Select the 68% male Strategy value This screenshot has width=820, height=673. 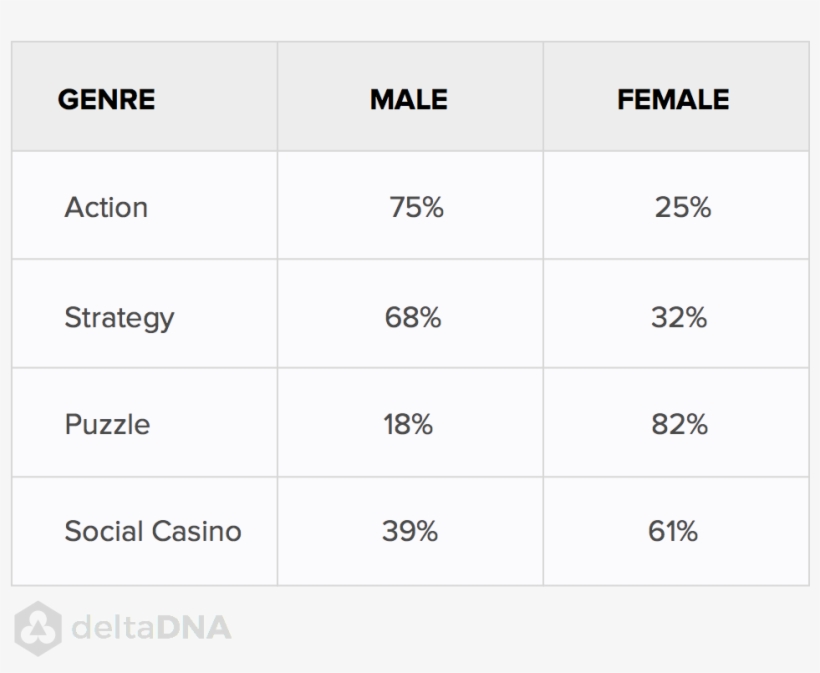[412, 318]
